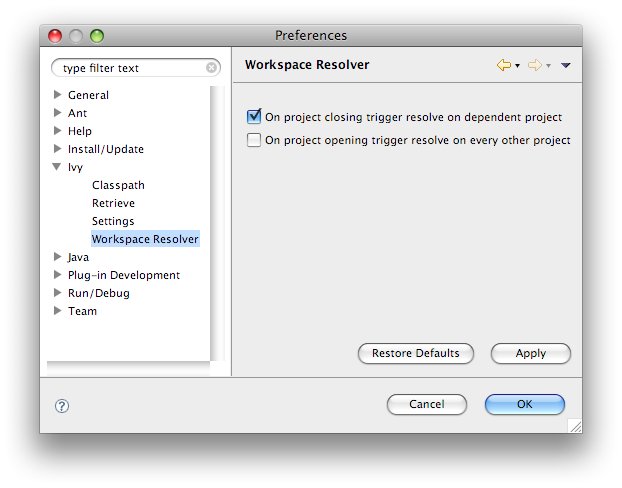Click the Restore Defaults button
622x488 pixels.
coord(415,353)
